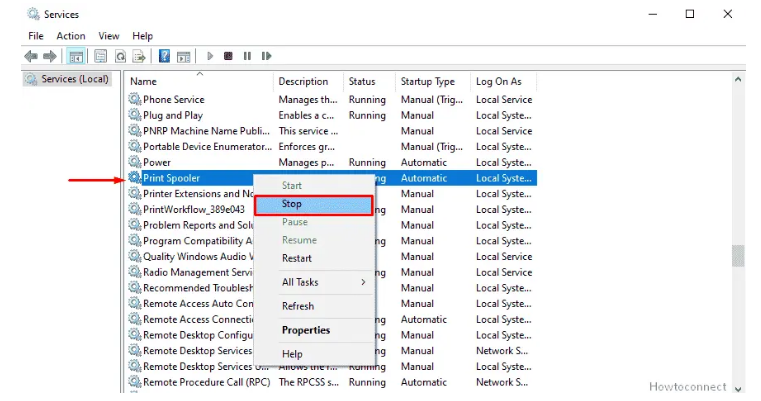Expand the All Tasks submenu
The height and width of the screenshot is (401, 761).
[314, 282]
